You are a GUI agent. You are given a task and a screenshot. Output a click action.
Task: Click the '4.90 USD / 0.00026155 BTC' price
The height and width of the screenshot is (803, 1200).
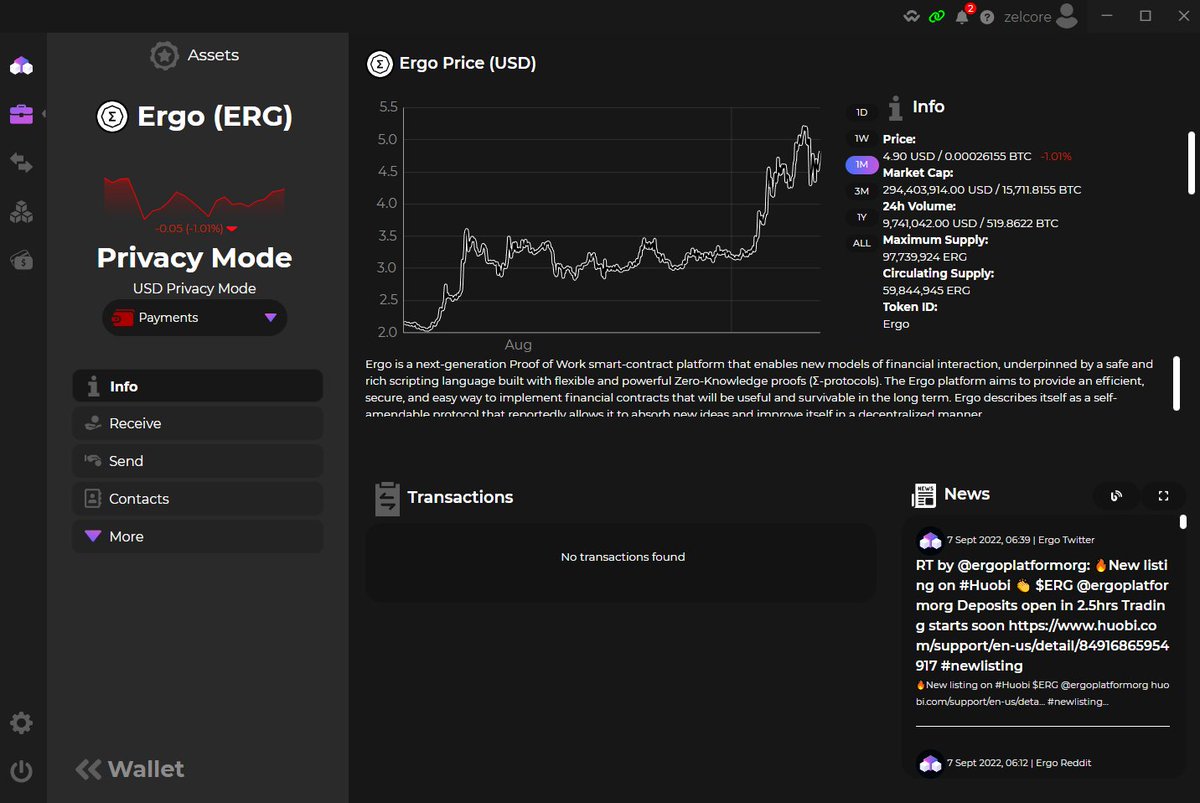point(957,157)
